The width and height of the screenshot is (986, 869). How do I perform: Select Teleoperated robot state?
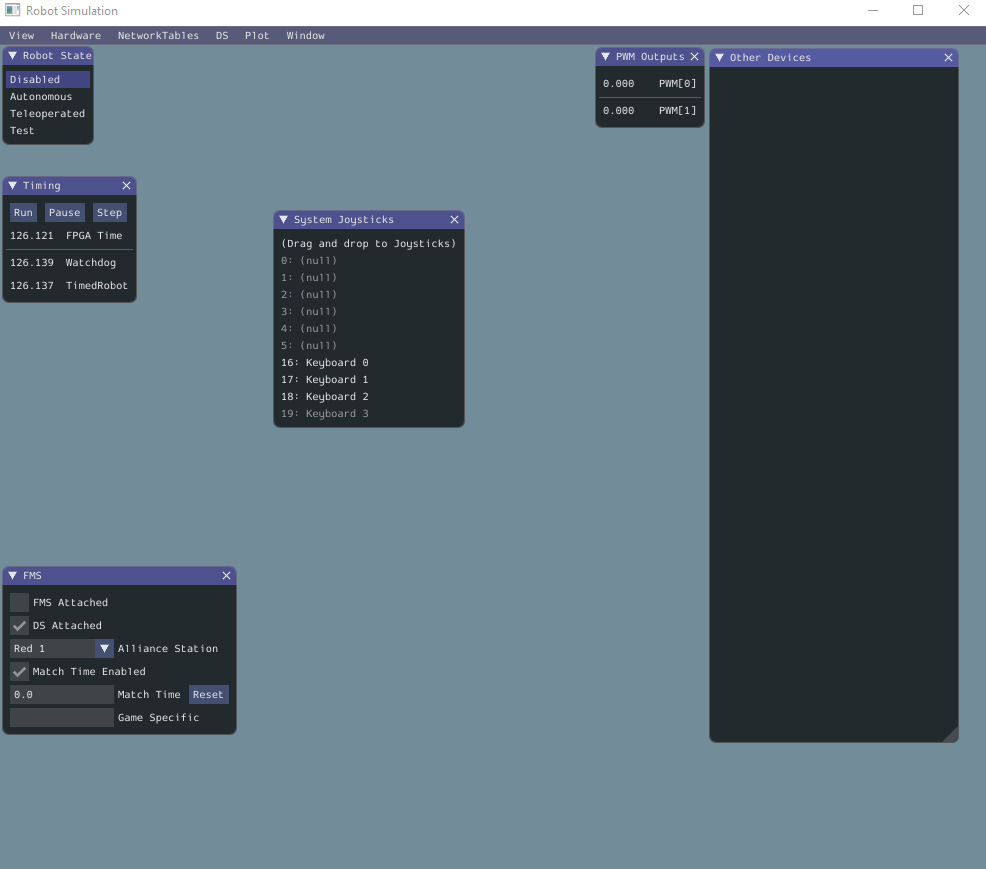coord(48,113)
